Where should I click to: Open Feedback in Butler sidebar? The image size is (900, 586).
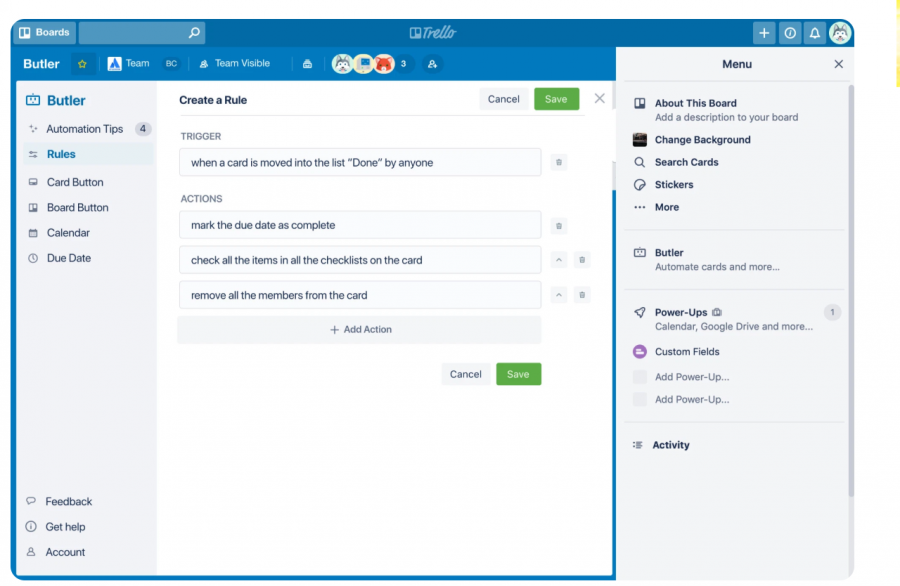pos(60,502)
